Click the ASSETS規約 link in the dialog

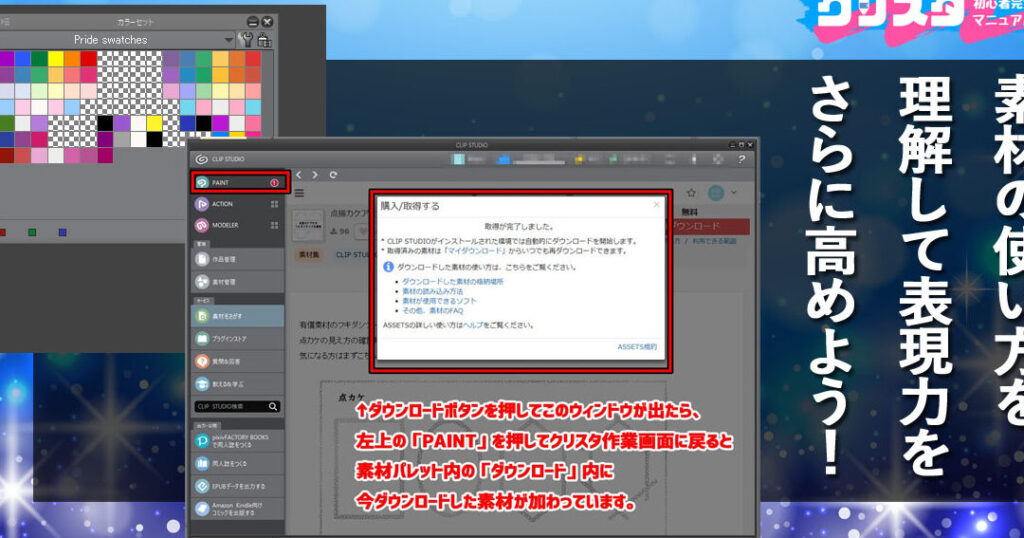coord(637,346)
